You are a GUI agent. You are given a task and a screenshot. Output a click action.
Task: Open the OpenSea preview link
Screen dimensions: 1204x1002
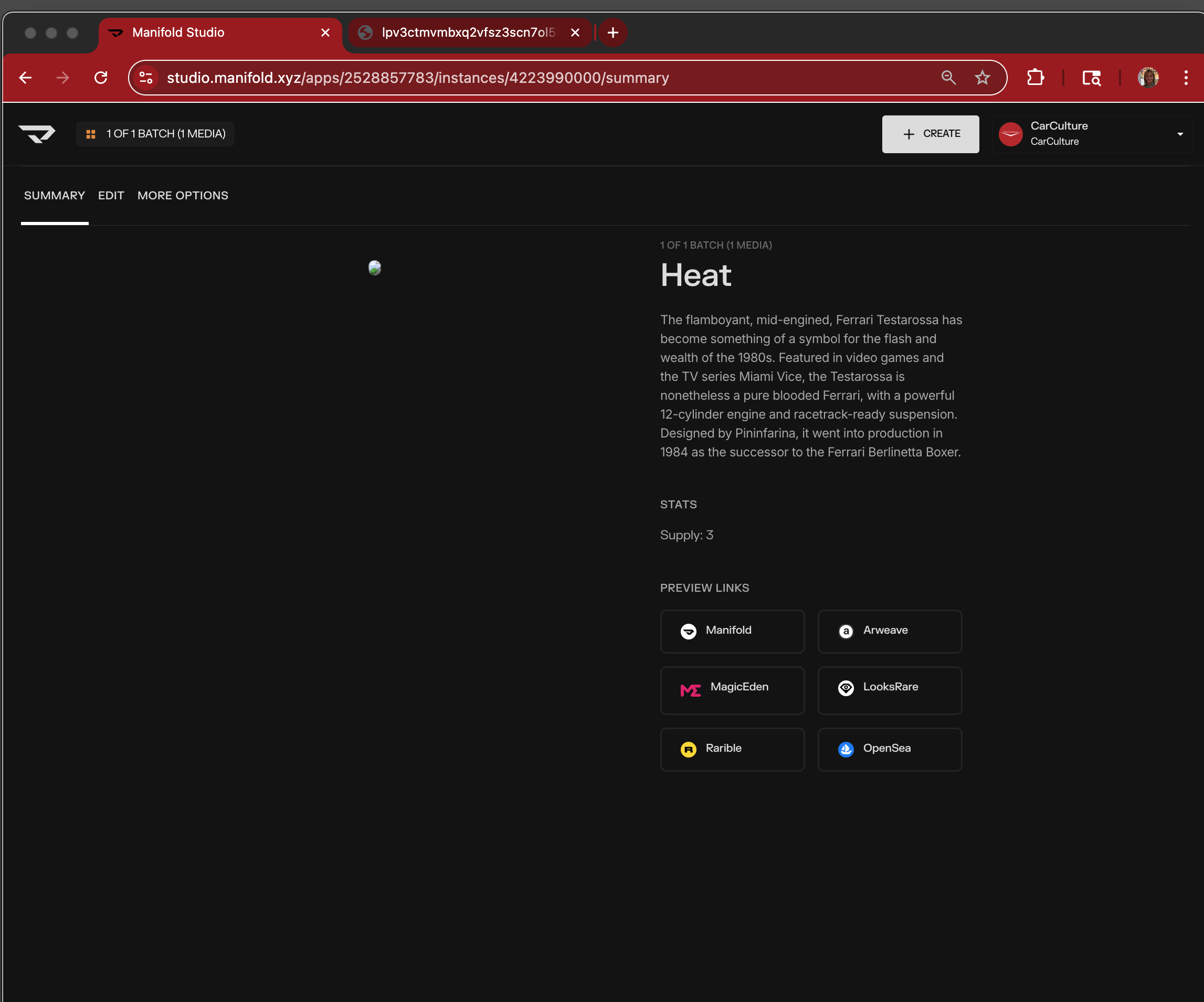pos(889,749)
